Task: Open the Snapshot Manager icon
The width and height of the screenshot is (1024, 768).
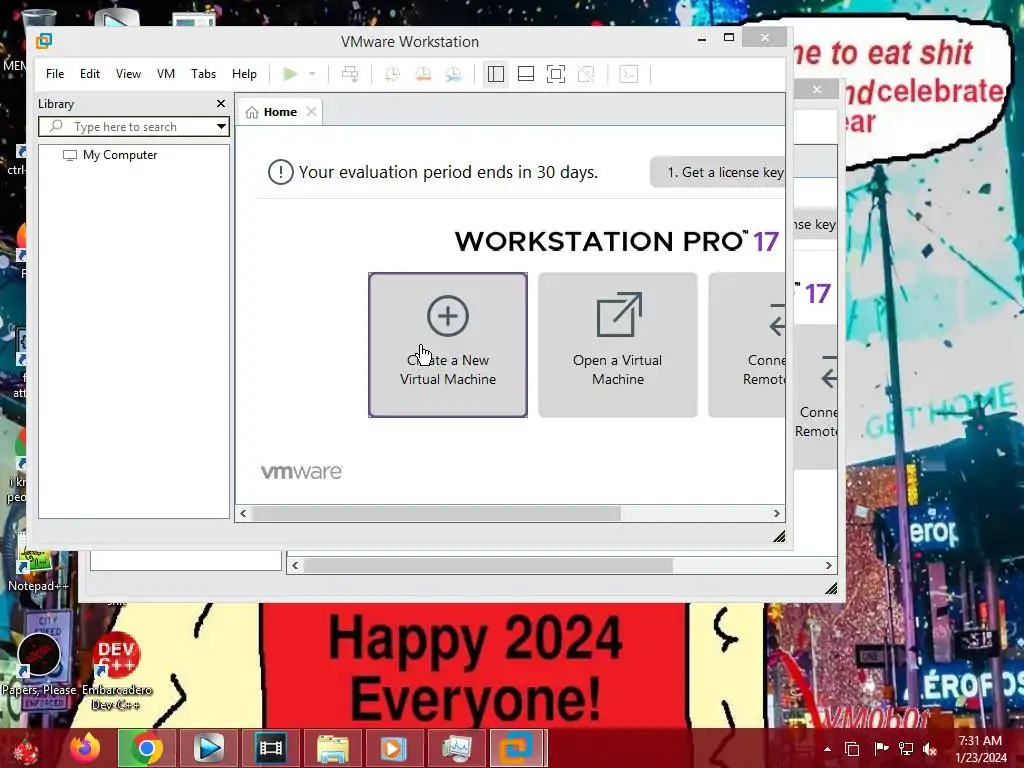Action: (453, 74)
